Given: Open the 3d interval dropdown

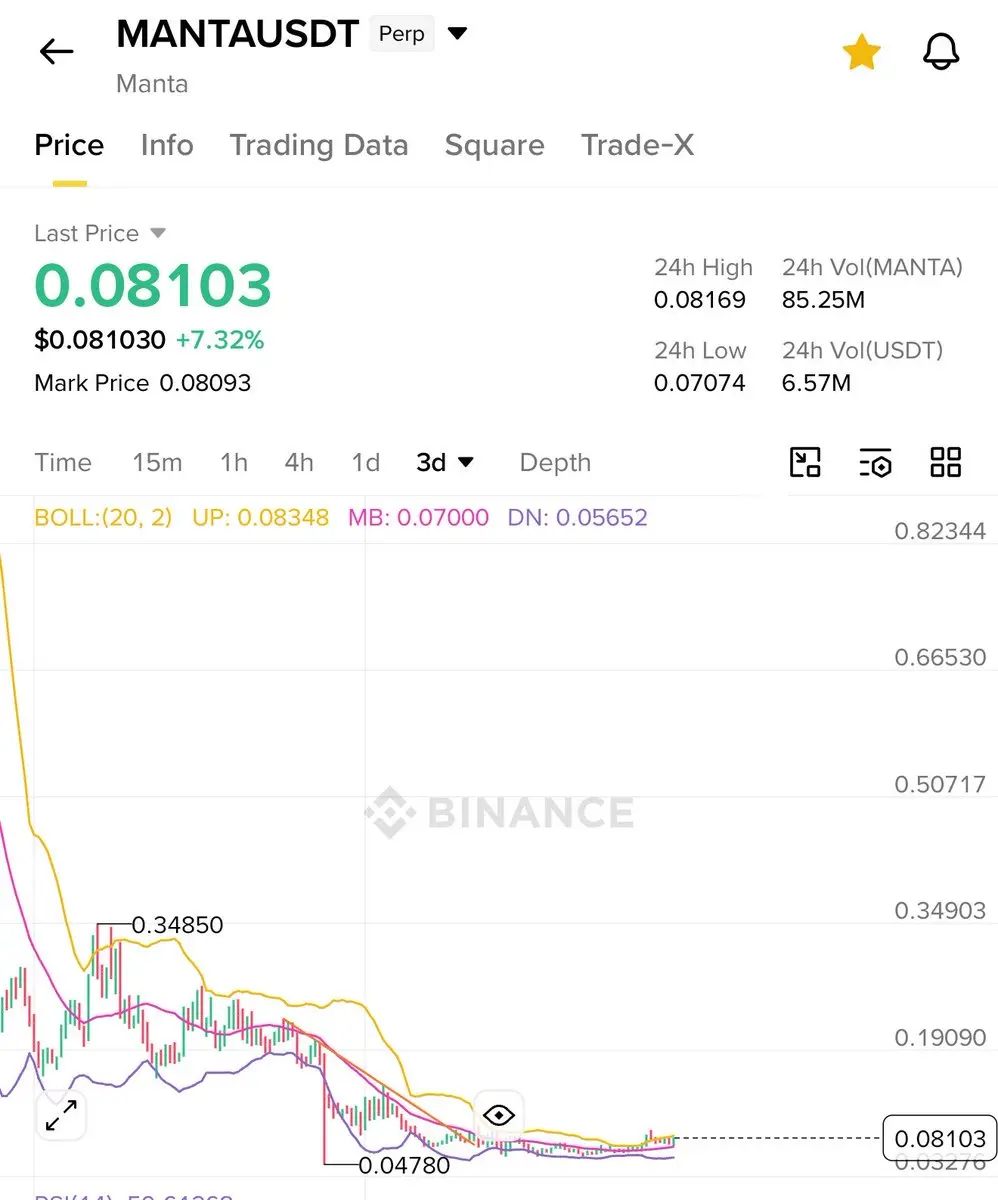Looking at the screenshot, I should coord(445,462).
